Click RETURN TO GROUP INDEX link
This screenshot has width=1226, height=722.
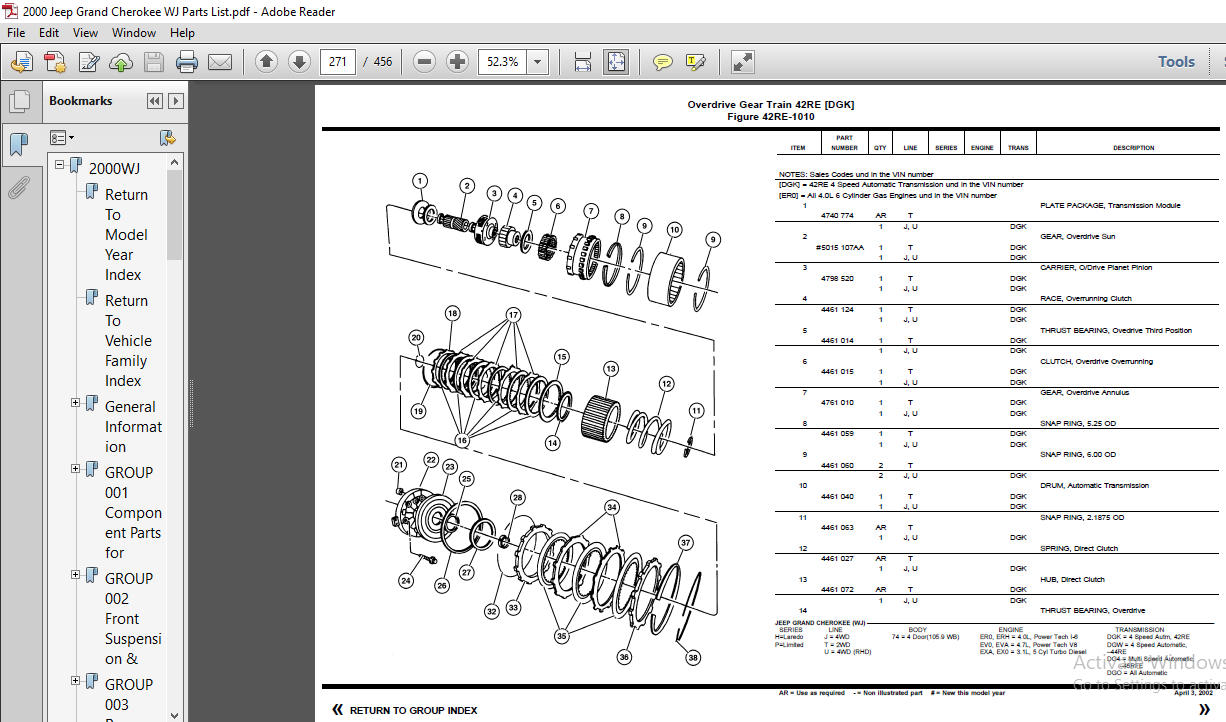click(x=413, y=710)
